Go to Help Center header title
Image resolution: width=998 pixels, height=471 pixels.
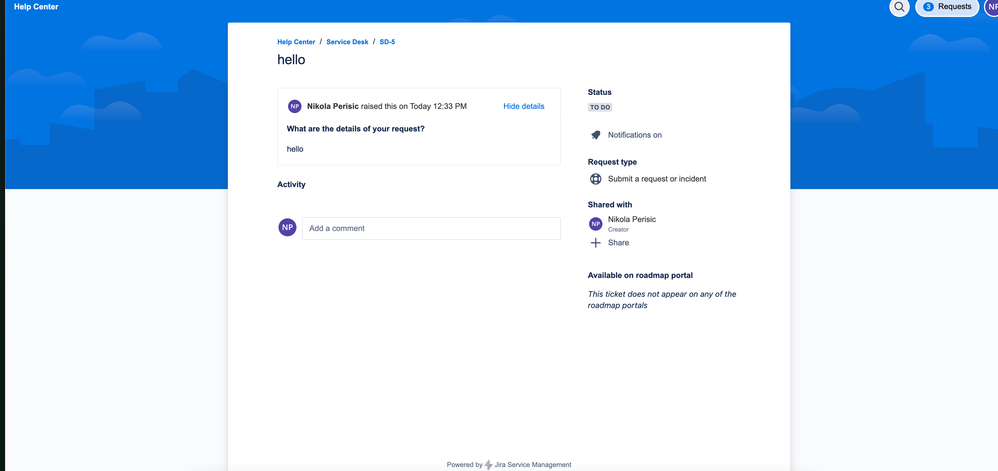click(x=36, y=7)
